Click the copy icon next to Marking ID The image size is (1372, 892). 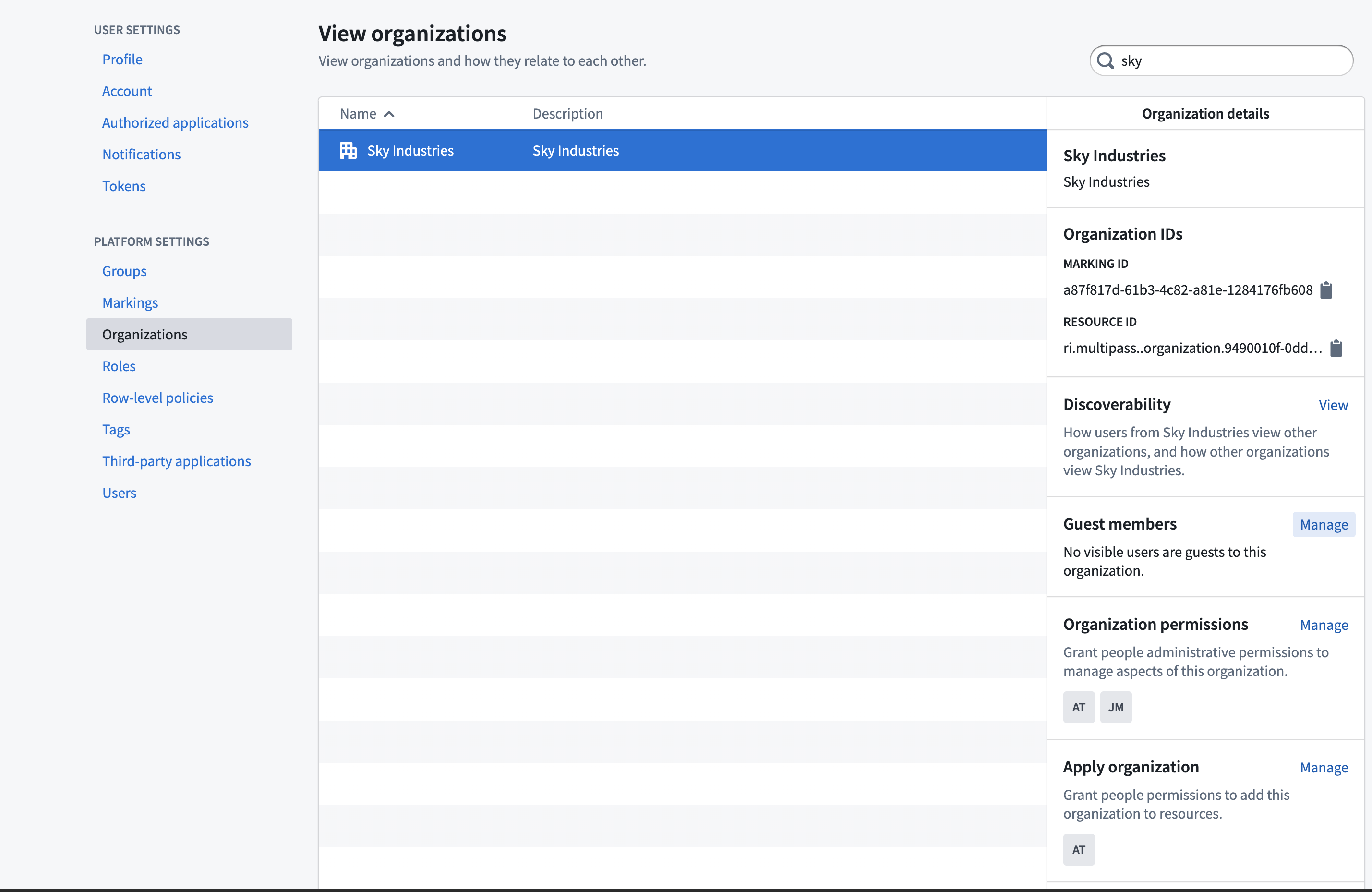[1328, 290]
